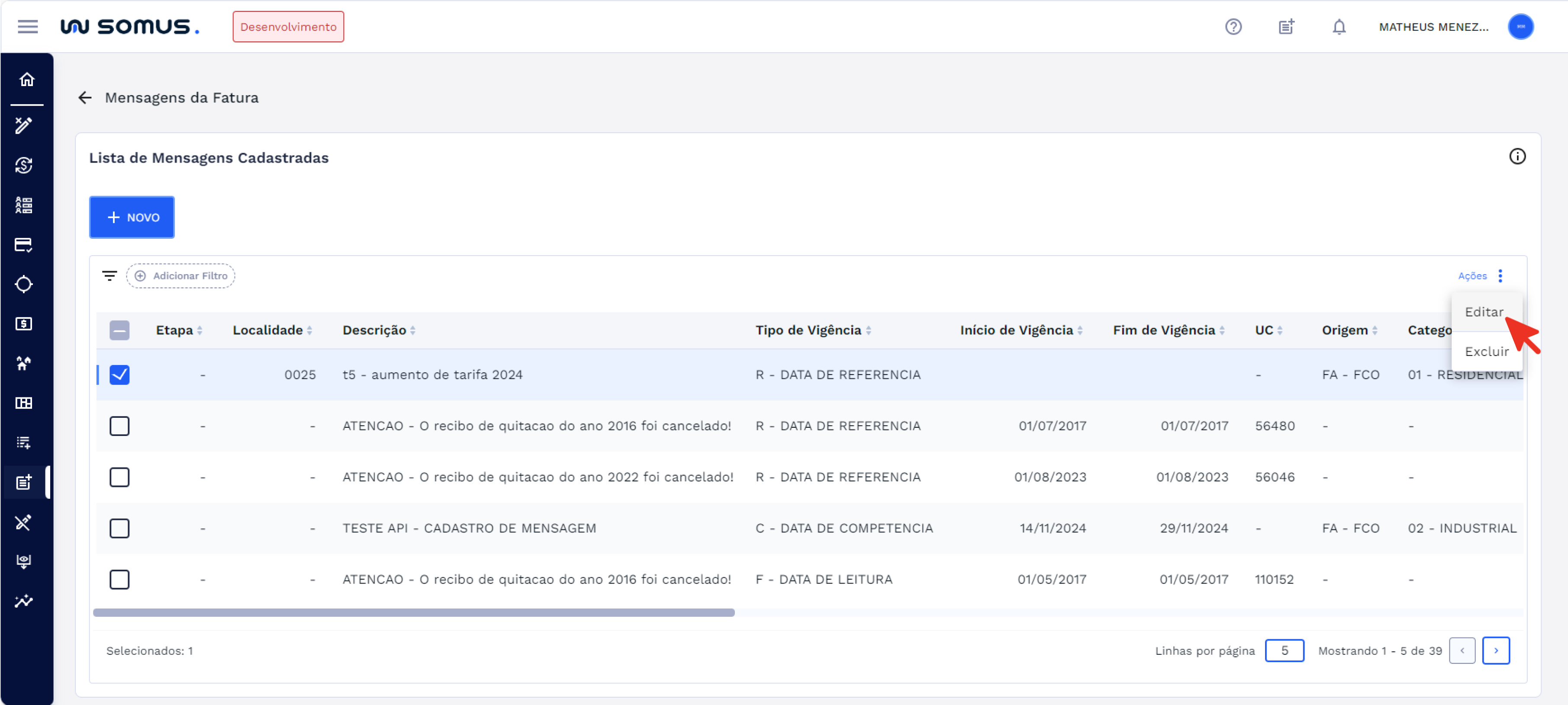Select the currency sync icon in the sidebar
1568x705 pixels.
pos(24,165)
